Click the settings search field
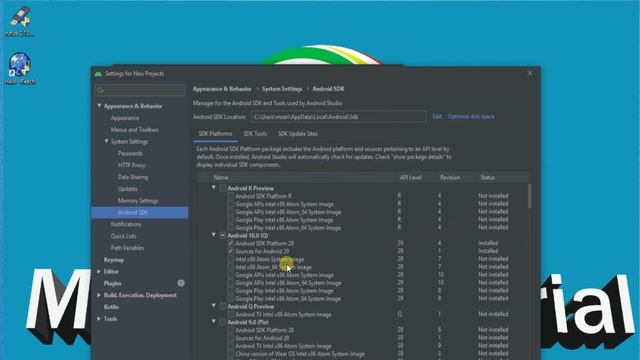This screenshot has height=360, width=640. (x=140, y=90)
